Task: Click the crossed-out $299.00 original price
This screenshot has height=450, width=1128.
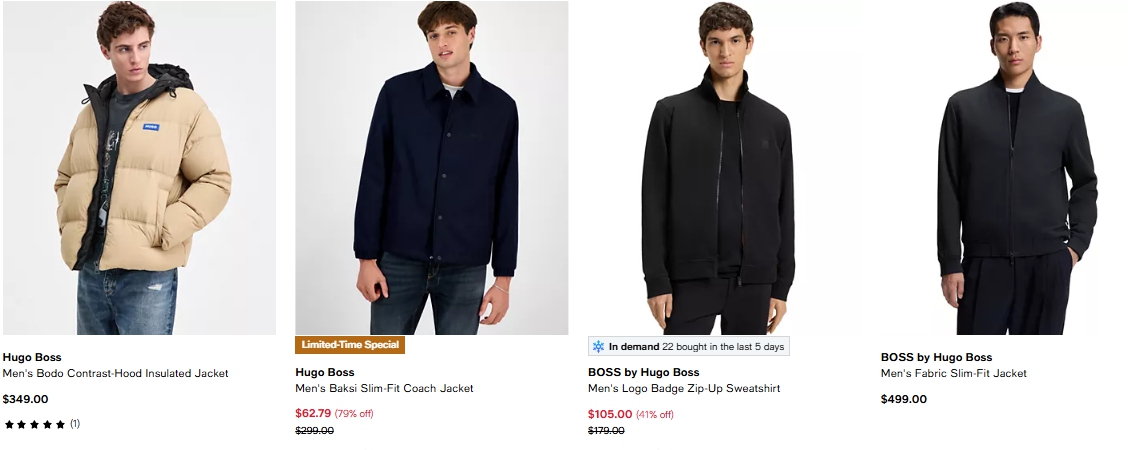Action: click(x=315, y=431)
